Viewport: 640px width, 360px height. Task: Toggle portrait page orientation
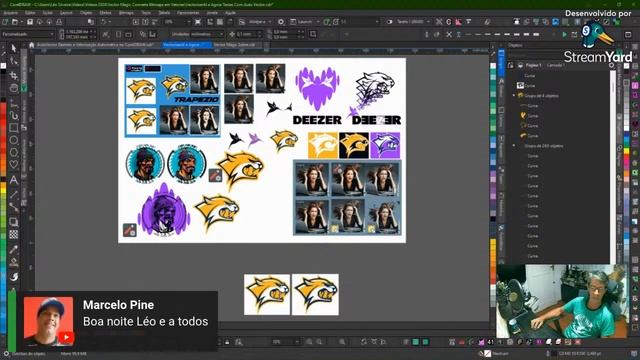click(x=118, y=35)
